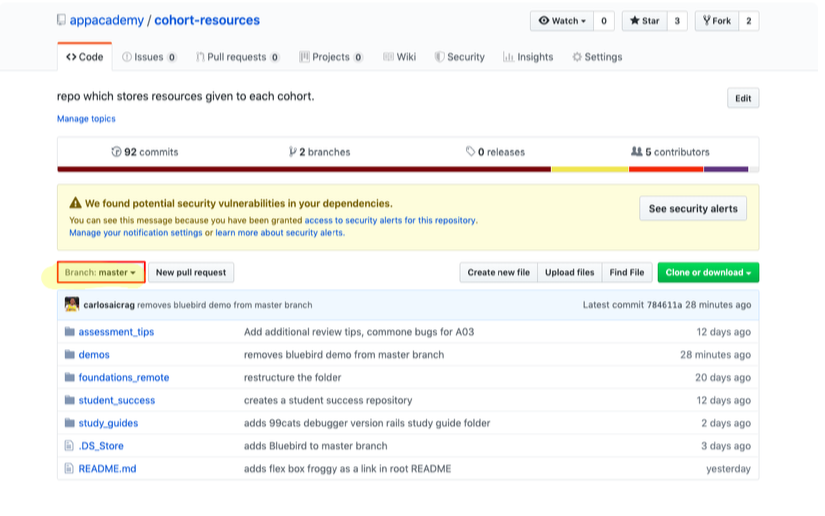Open the Security tab
The height and width of the screenshot is (516, 825).
coord(460,57)
